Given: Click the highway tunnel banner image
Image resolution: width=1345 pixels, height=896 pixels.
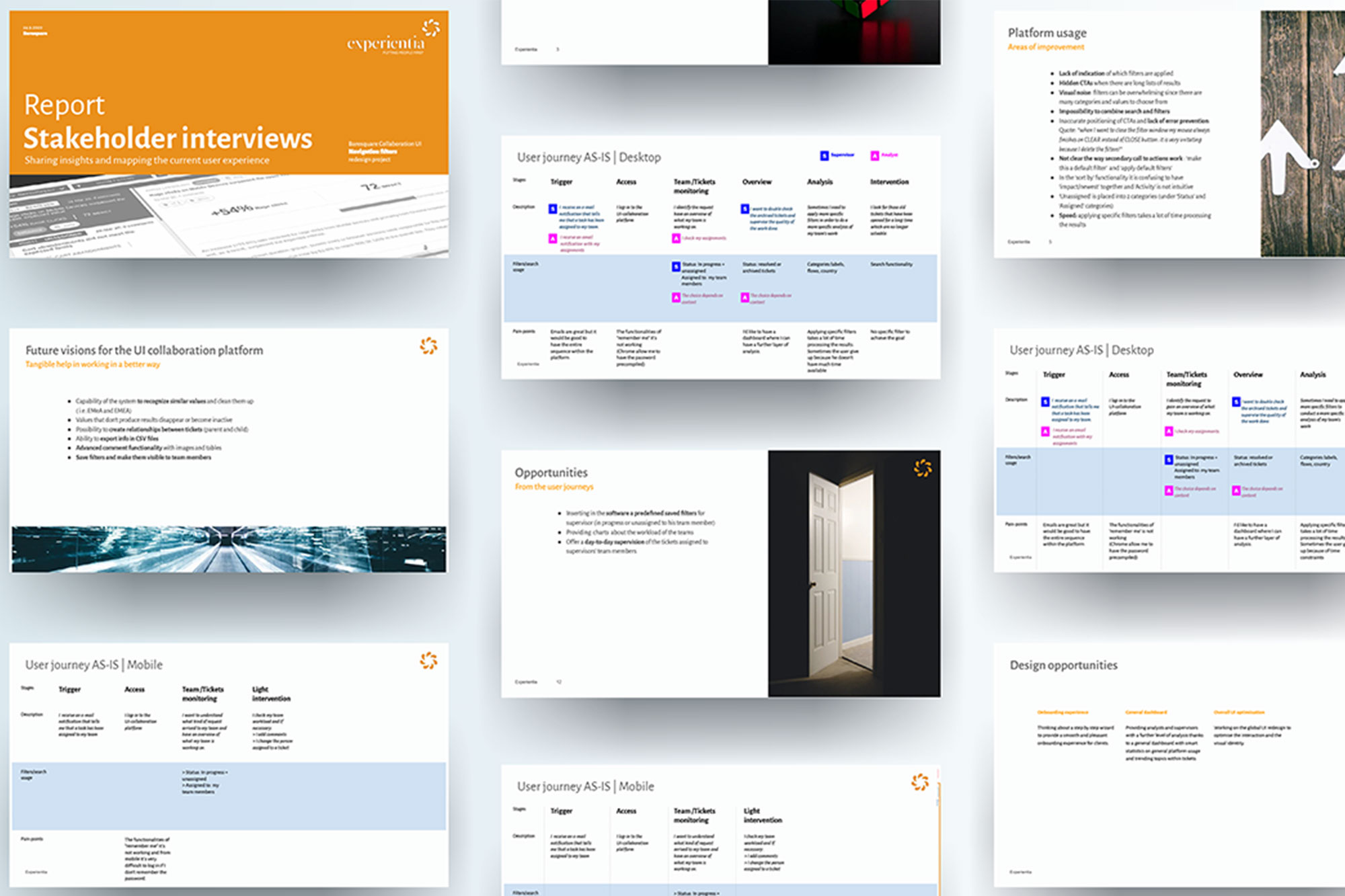Looking at the screenshot, I should [229, 548].
